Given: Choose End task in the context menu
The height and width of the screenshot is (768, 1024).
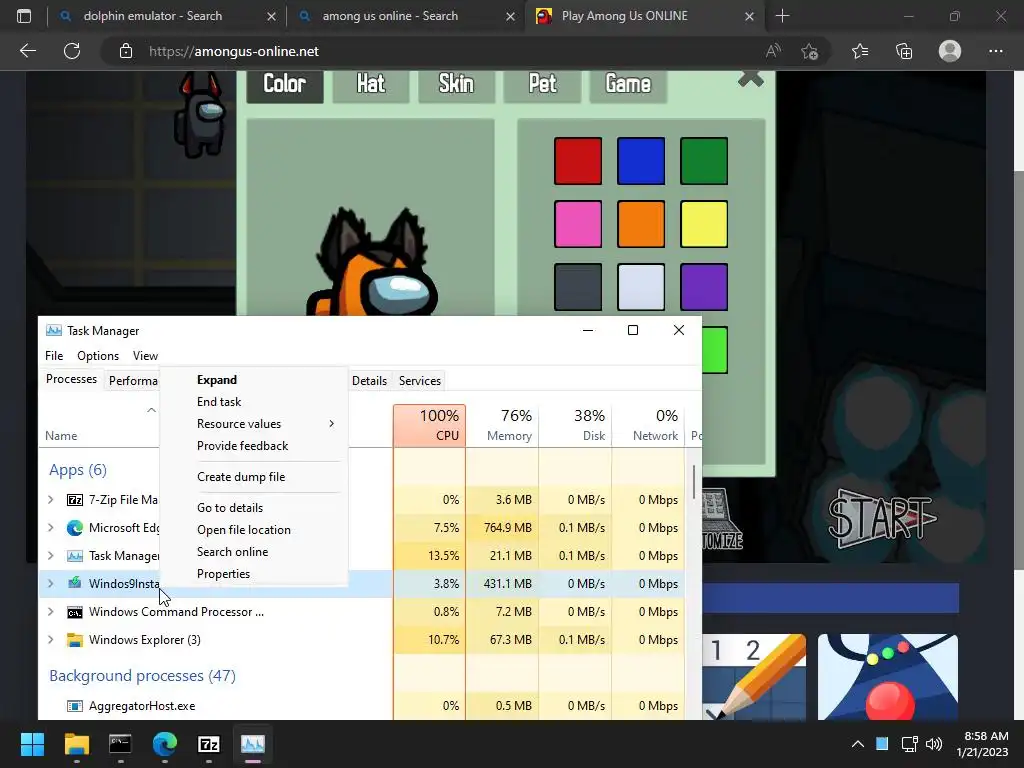Looking at the screenshot, I should (253, 402).
